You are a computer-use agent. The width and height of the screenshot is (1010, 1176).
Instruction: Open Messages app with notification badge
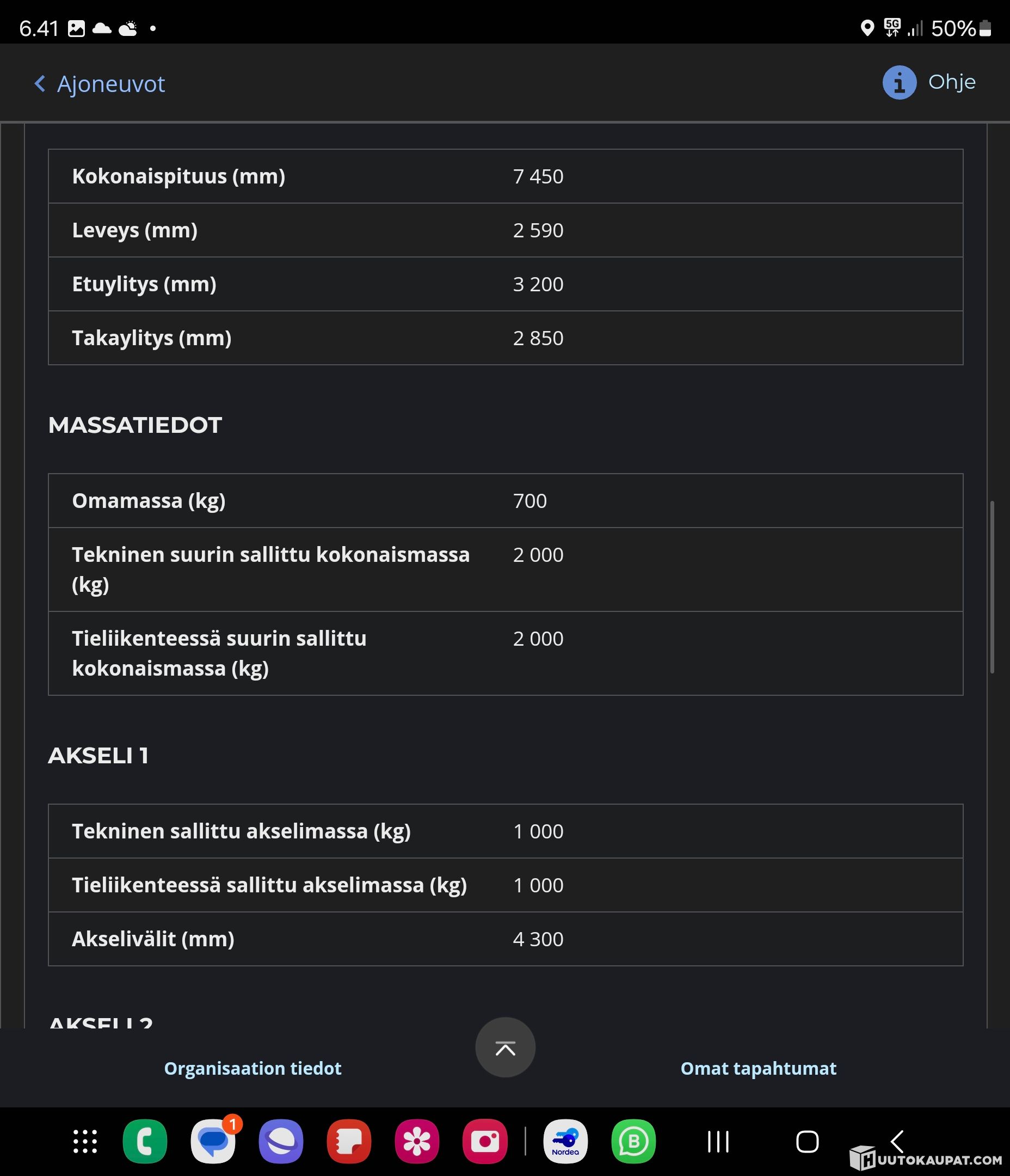click(x=213, y=1141)
